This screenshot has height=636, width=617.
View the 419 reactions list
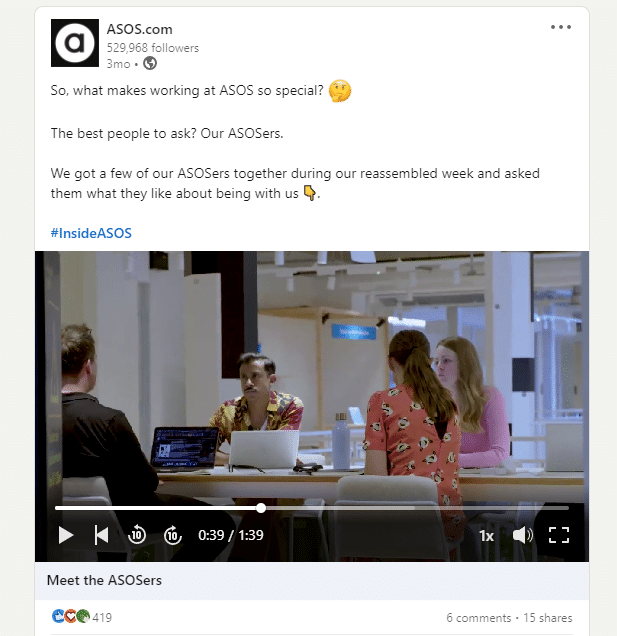click(x=102, y=617)
